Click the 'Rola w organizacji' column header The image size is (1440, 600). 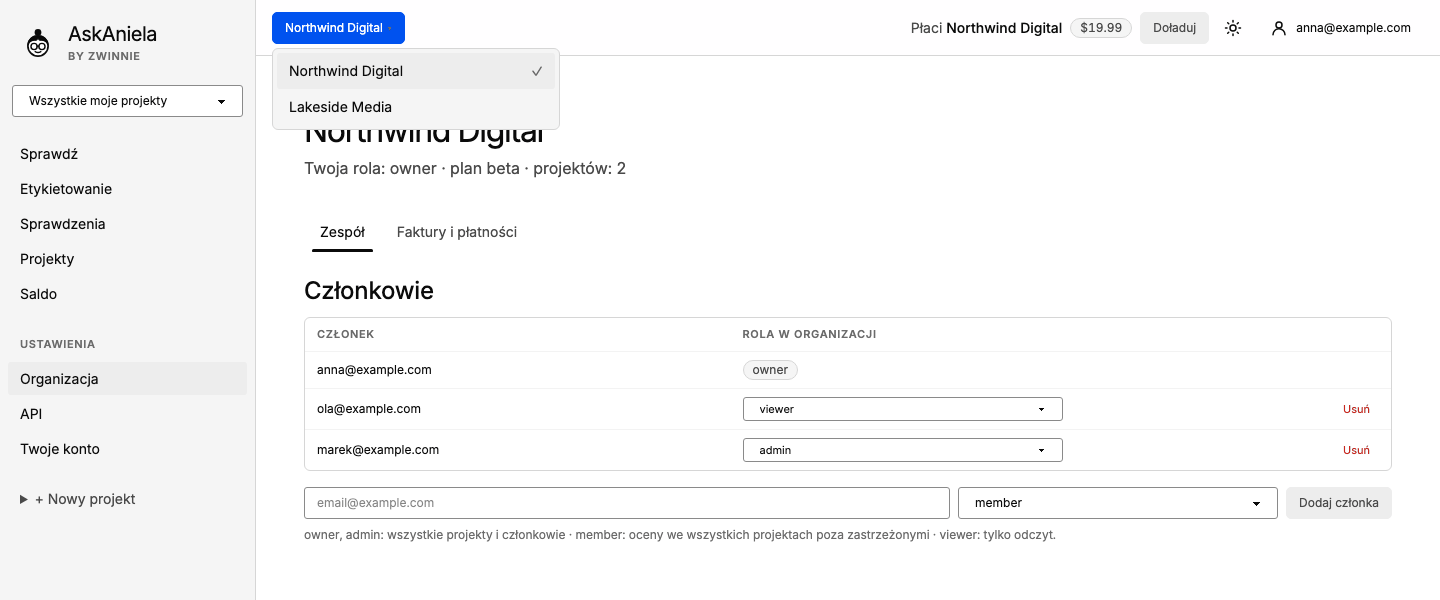[809, 334]
